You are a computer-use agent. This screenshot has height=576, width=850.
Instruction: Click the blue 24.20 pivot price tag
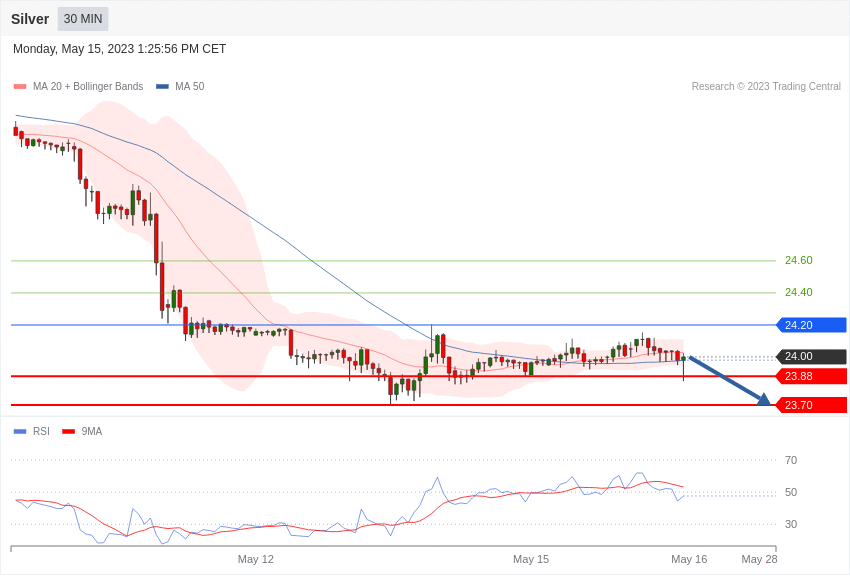812,325
